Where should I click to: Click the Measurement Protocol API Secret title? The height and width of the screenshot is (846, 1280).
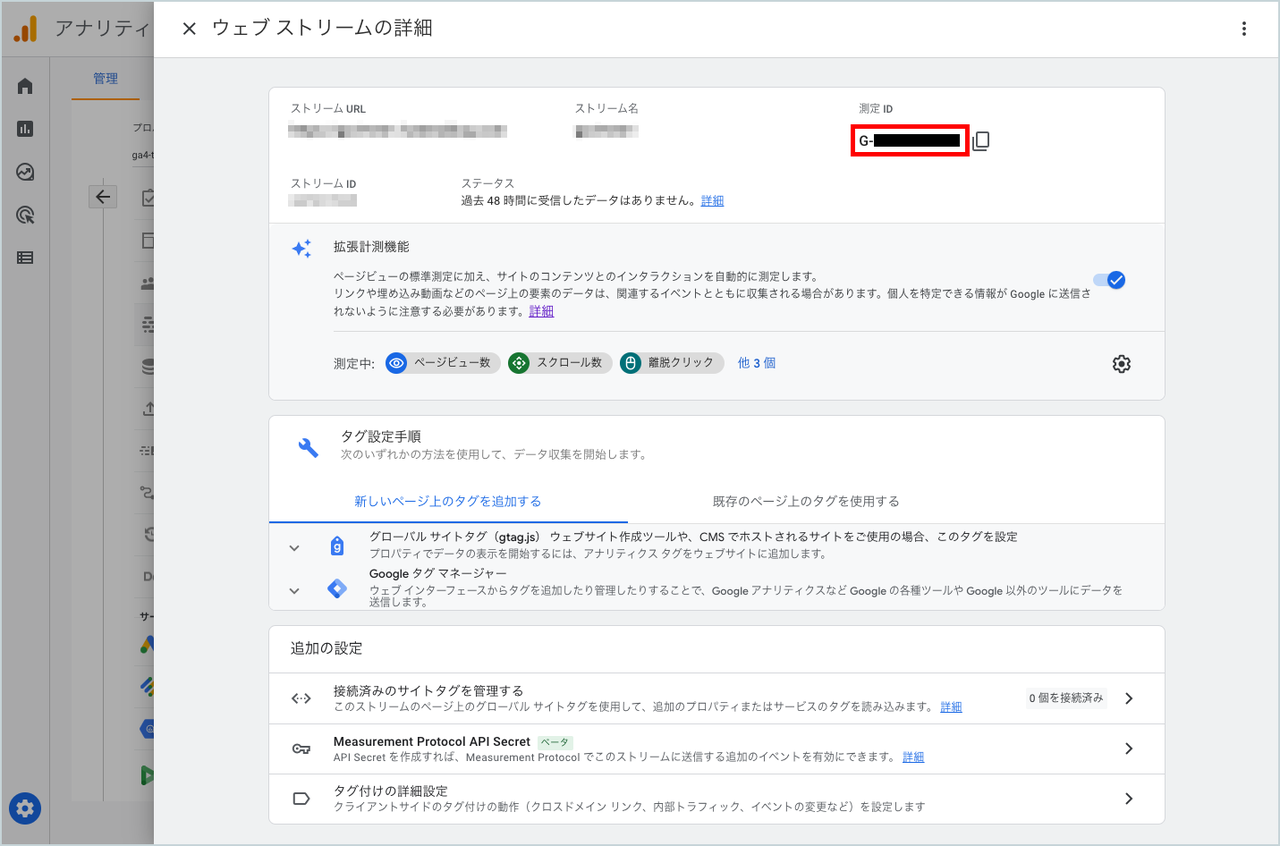point(432,742)
